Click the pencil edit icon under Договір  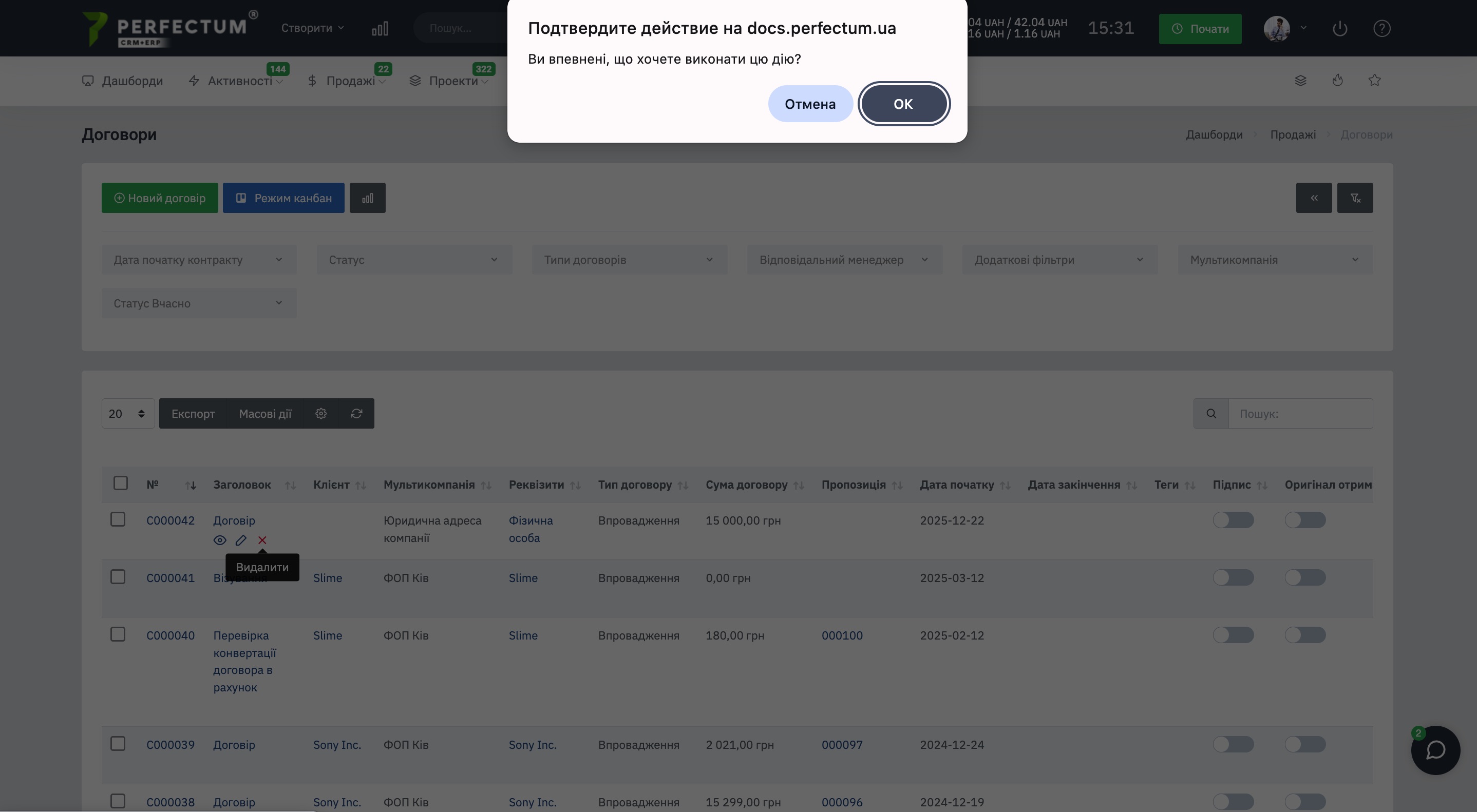[x=241, y=540]
